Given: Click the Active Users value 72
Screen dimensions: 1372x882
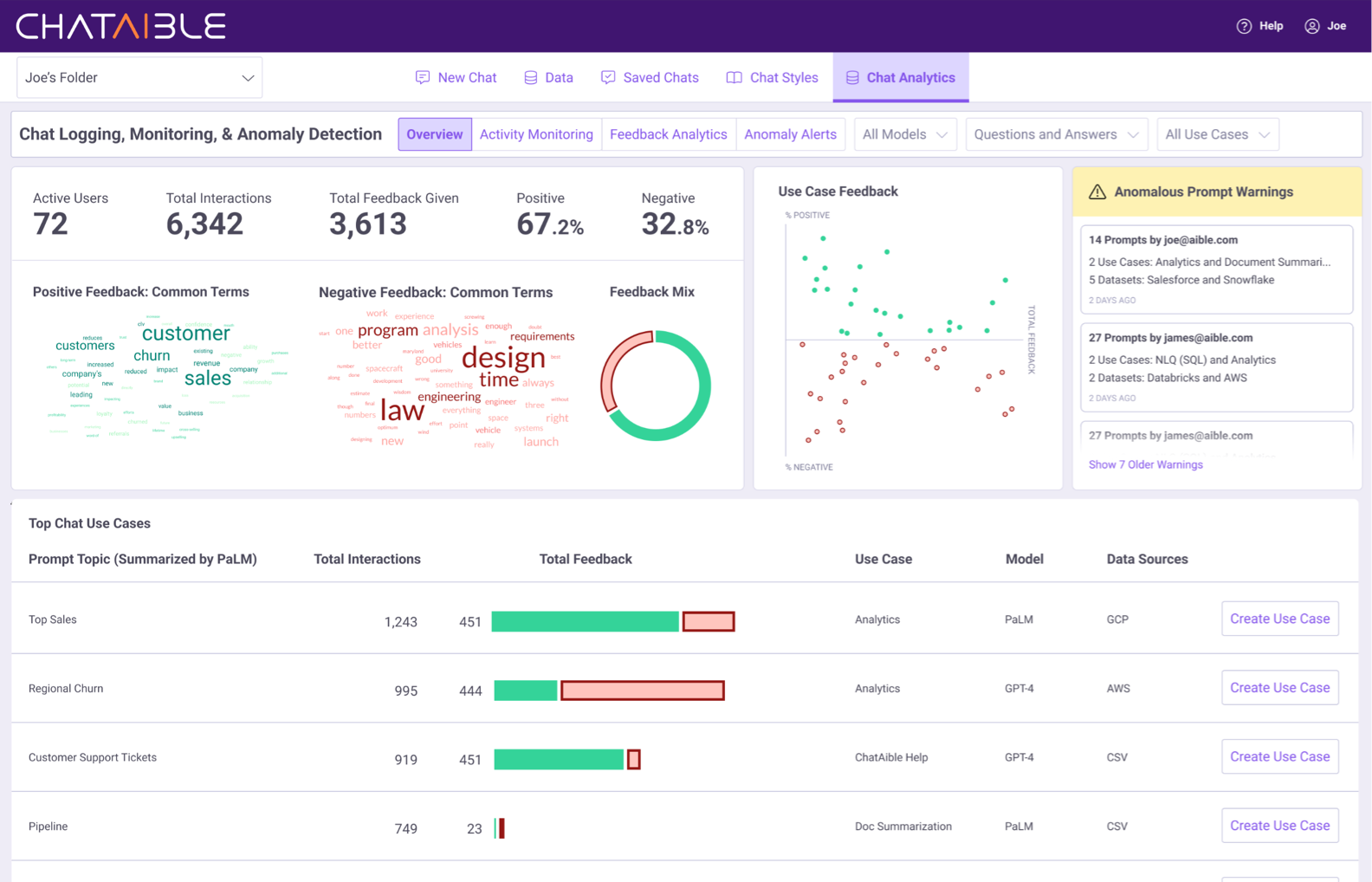Looking at the screenshot, I should click(x=50, y=224).
